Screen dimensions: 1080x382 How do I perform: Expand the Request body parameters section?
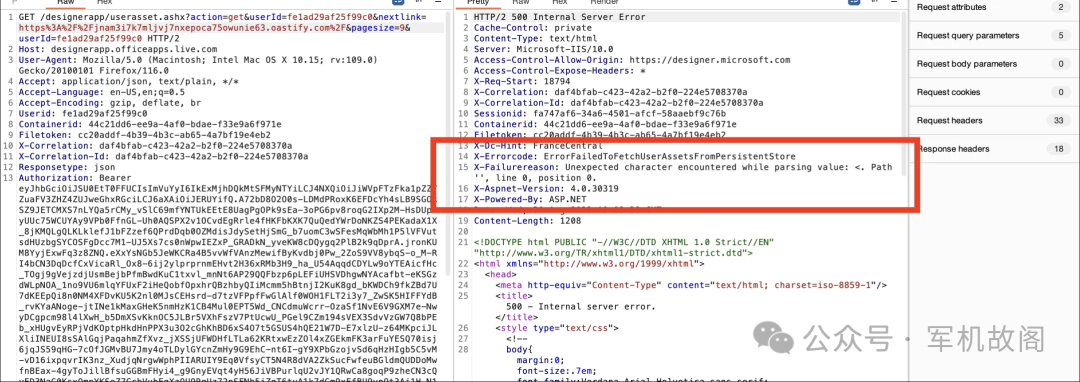pyautogui.click(x=994, y=63)
